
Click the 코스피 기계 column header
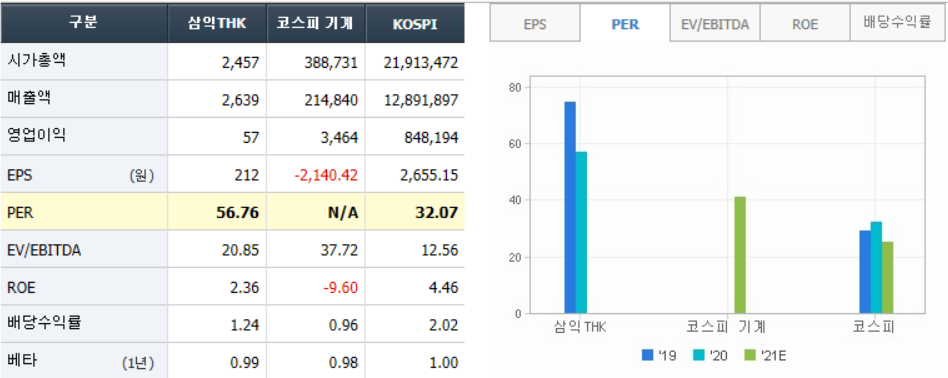(315, 23)
